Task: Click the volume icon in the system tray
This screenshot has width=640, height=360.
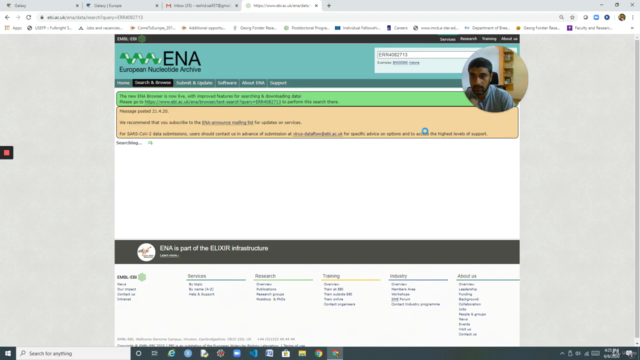Action: click(578, 353)
